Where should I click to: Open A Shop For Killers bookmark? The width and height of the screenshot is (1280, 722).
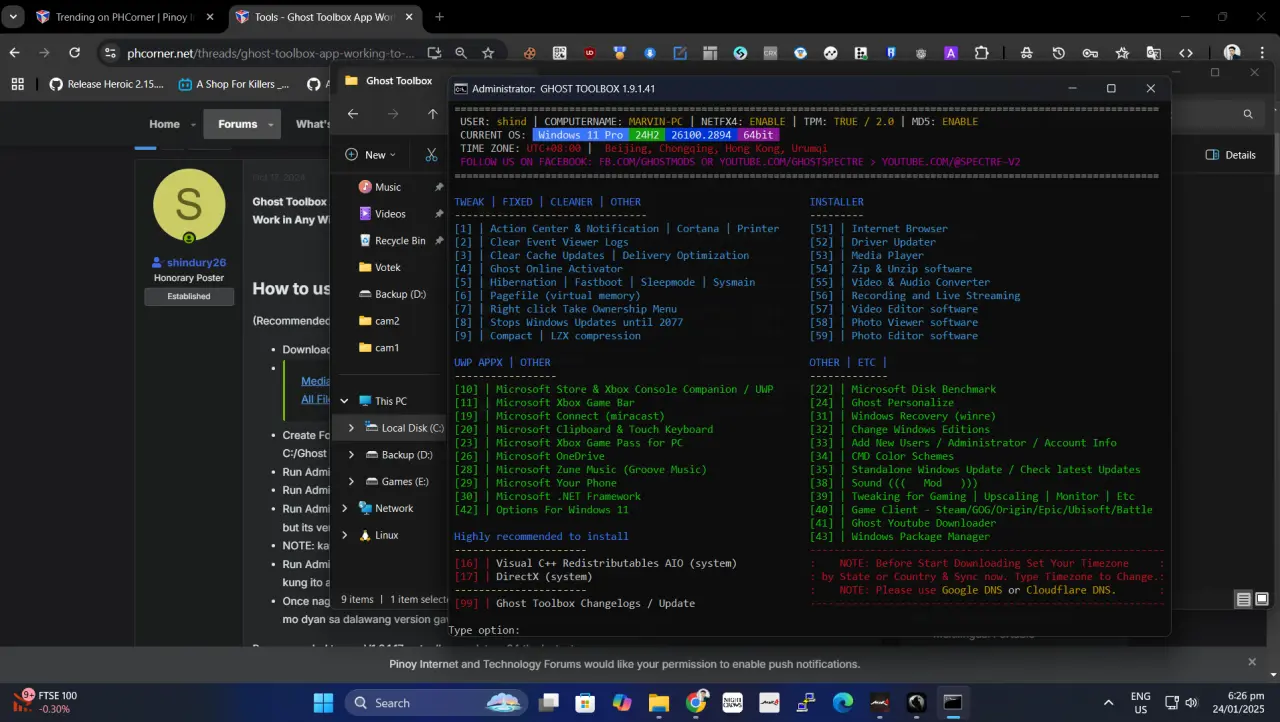[234, 84]
